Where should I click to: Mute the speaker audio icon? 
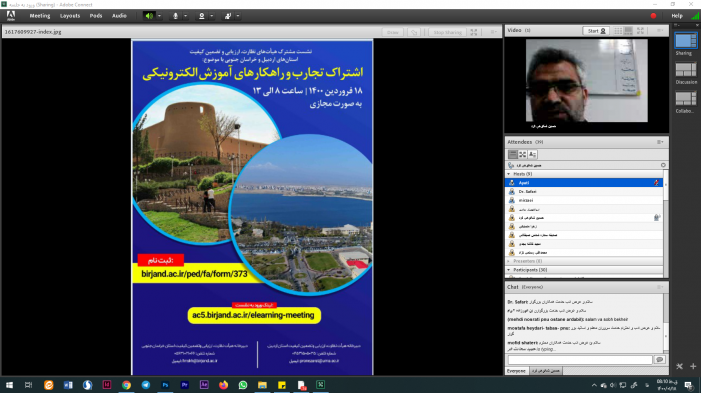pos(149,16)
